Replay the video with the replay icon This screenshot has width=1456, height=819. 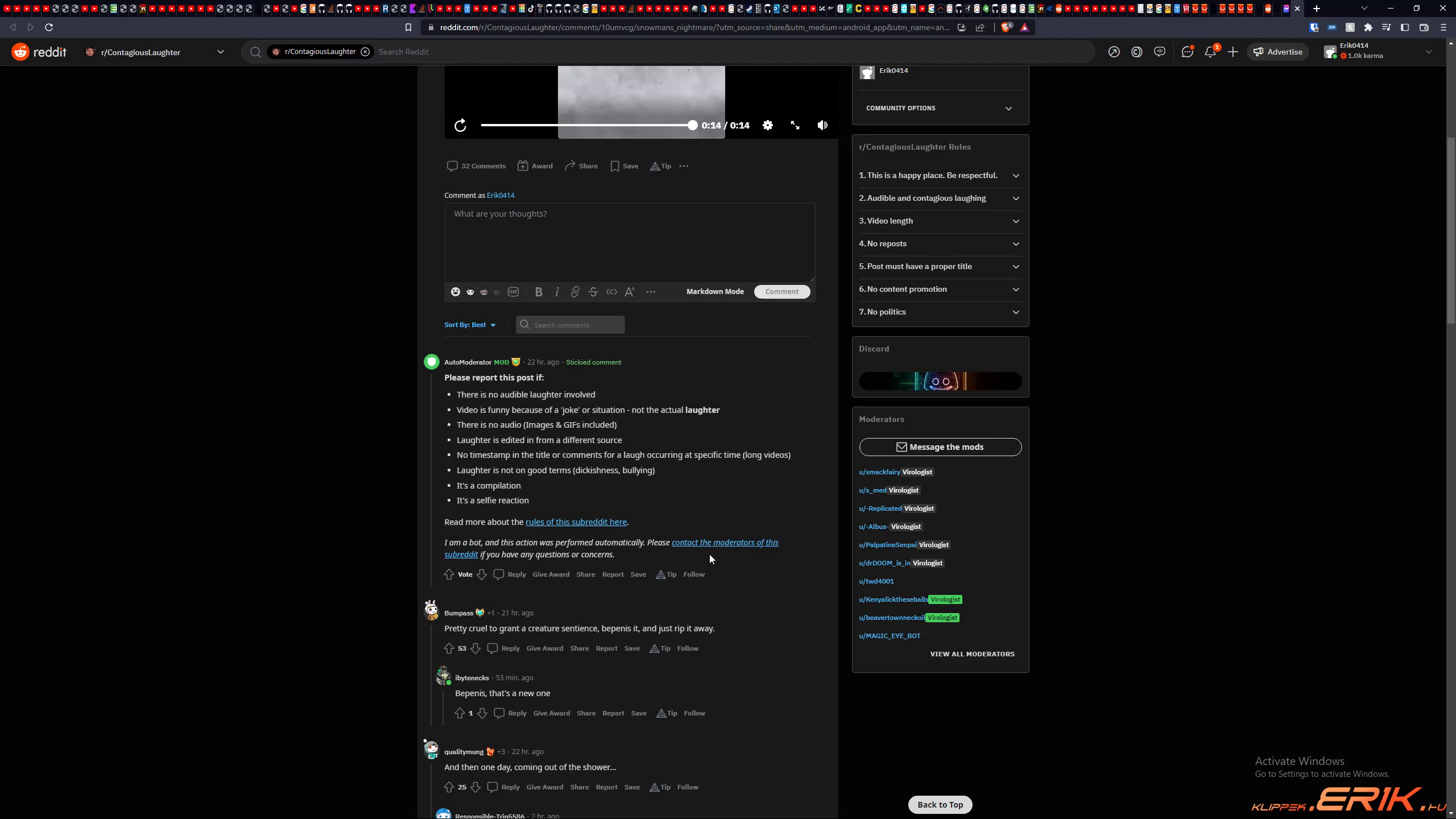point(460,125)
